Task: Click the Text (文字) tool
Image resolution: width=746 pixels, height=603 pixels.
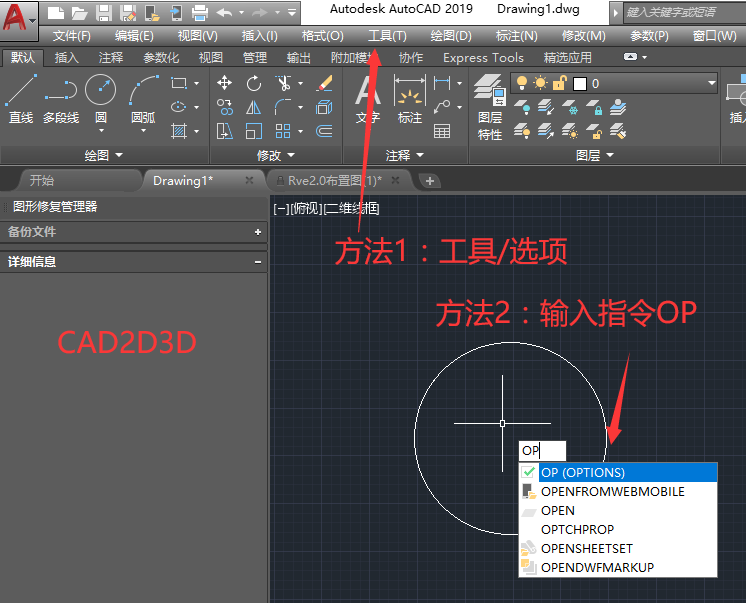Action: pos(368,99)
